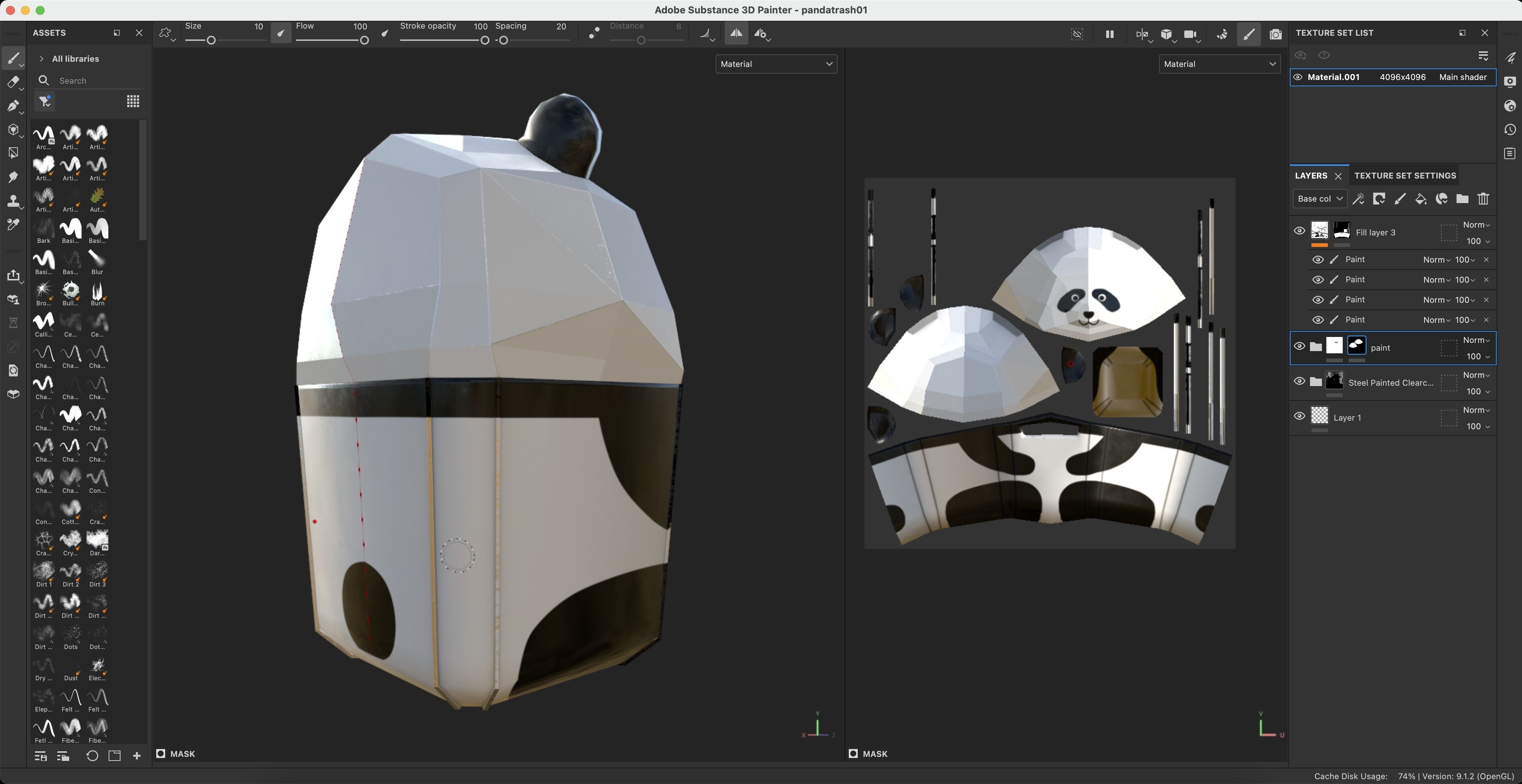Toggle visibility of the last Paint effect

point(1317,319)
